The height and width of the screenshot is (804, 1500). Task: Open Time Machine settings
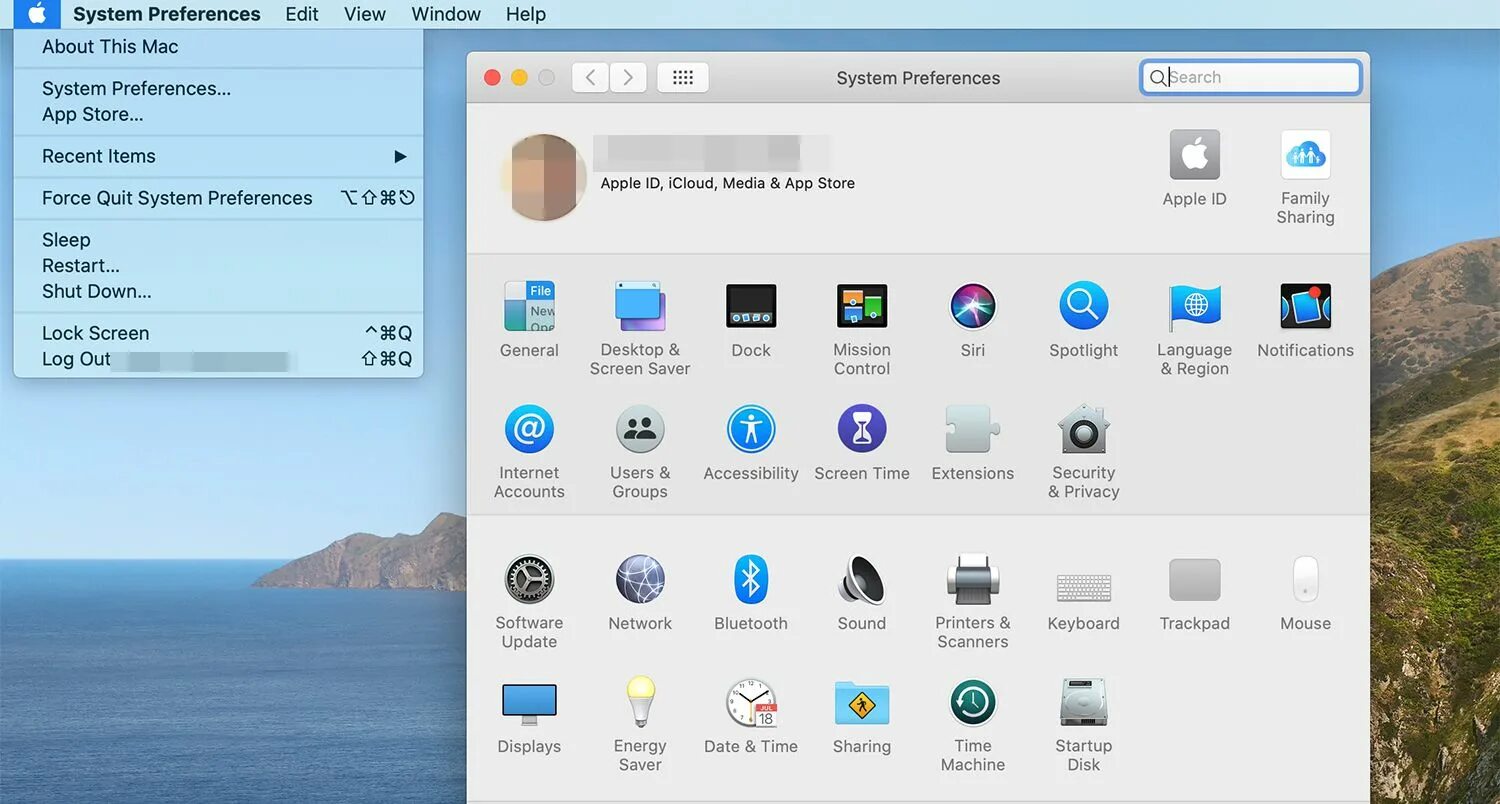973,724
